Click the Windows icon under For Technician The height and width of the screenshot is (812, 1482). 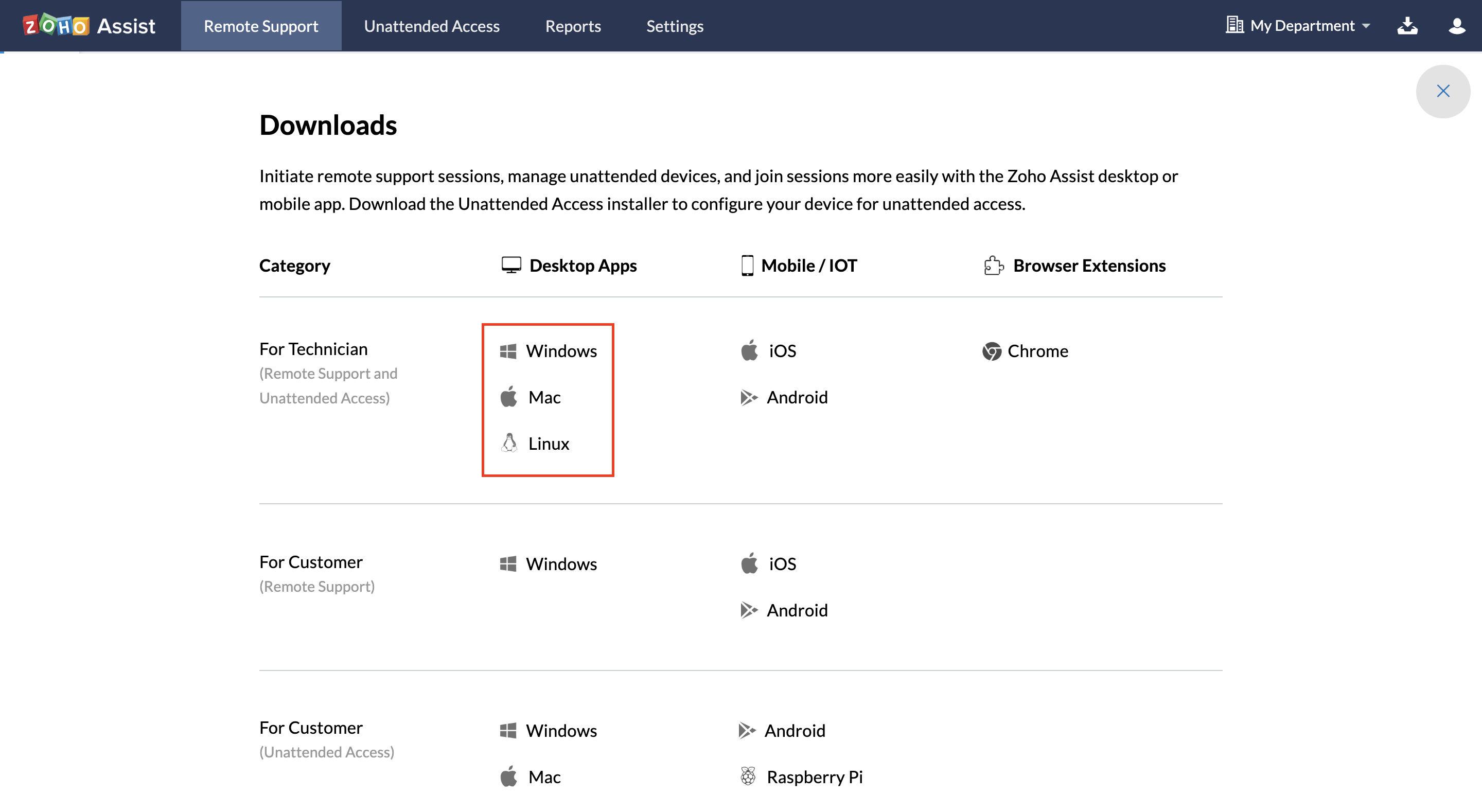pyautogui.click(x=508, y=351)
